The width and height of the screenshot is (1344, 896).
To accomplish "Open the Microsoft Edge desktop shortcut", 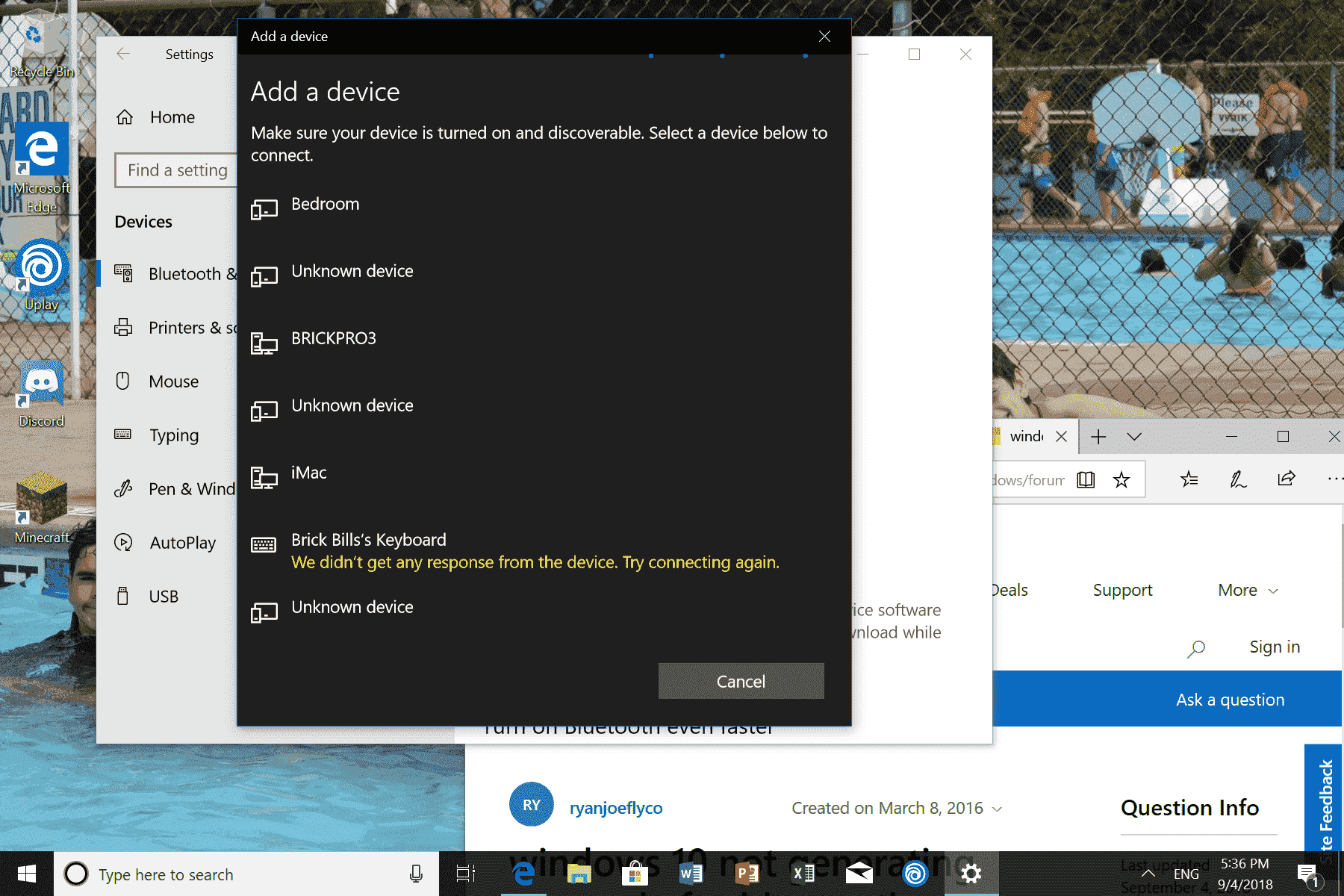I will pyautogui.click(x=42, y=168).
